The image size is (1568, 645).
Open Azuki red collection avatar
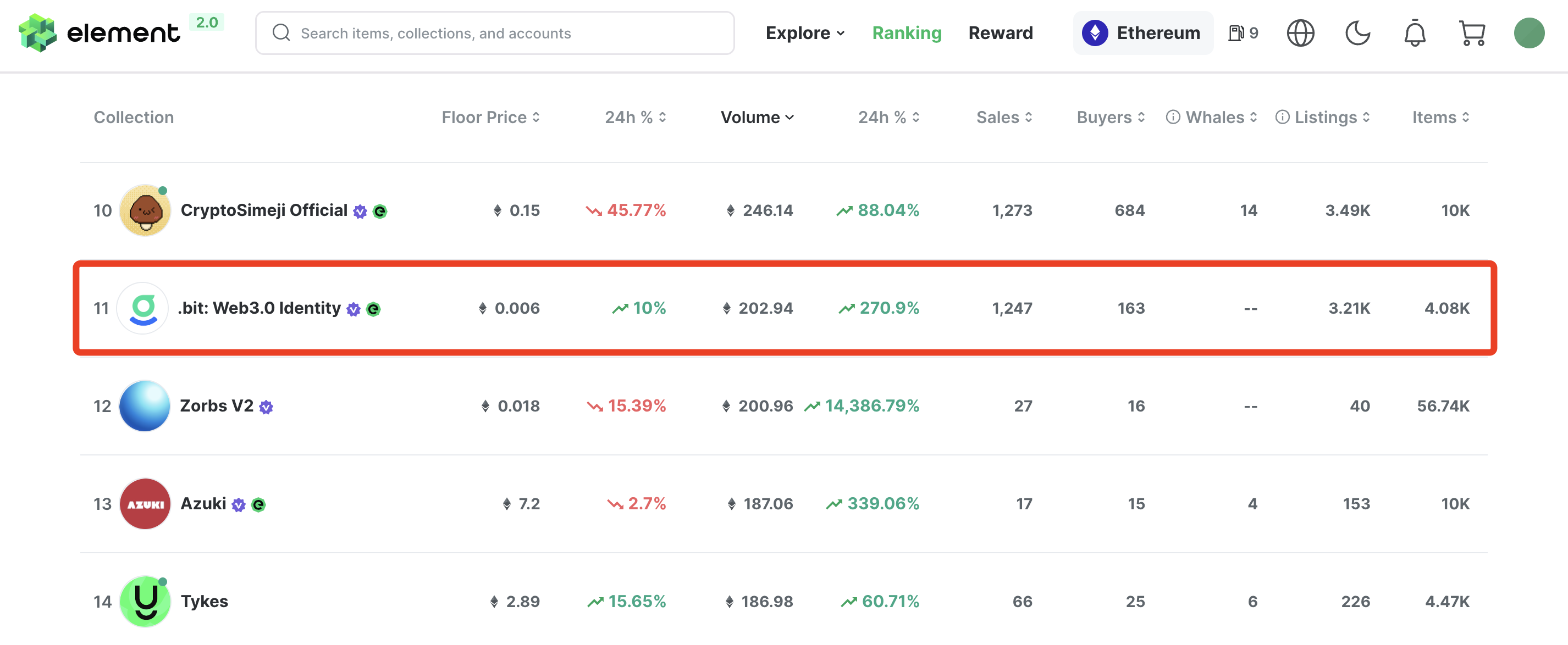coord(145,504)
